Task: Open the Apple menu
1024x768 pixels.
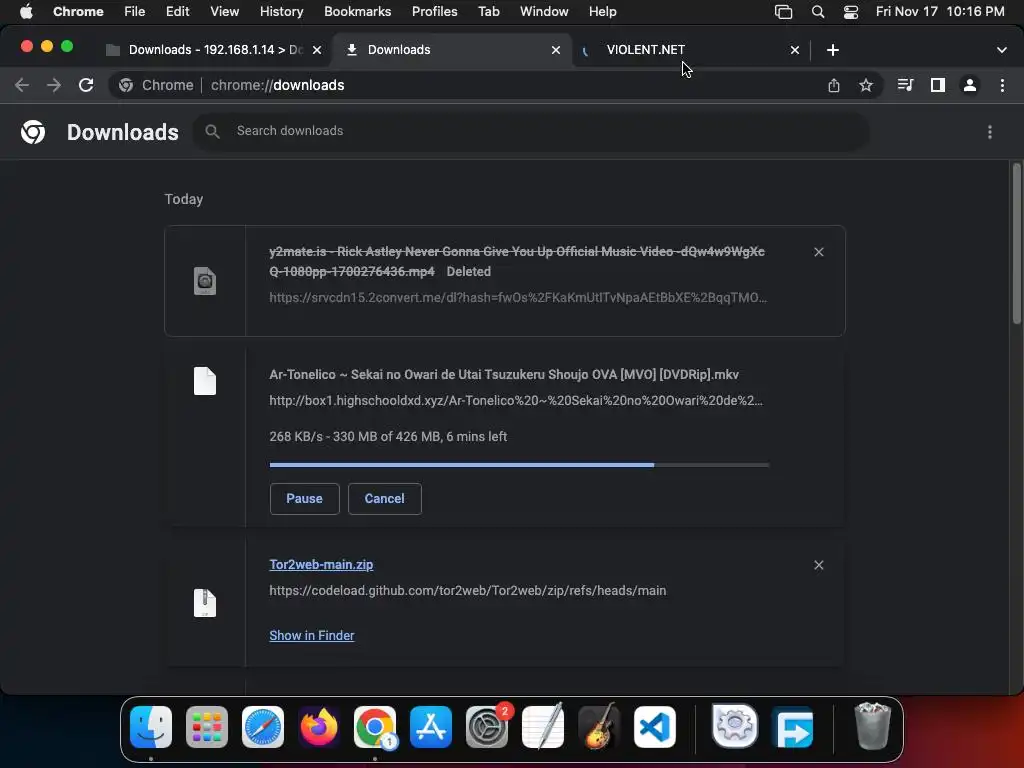Action: pyautogui.click(x=26, y=11)
